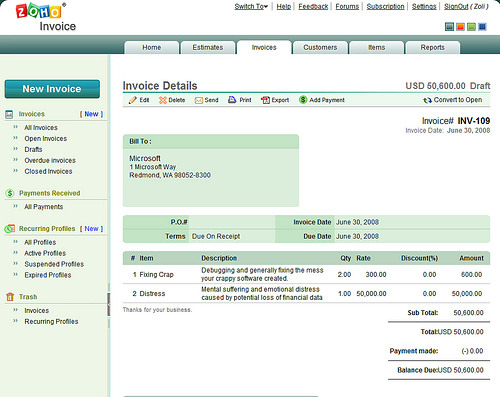This screenshot has height=397, width=500.
Task: Open Invoices under Trash
Action: pos(36,310)
